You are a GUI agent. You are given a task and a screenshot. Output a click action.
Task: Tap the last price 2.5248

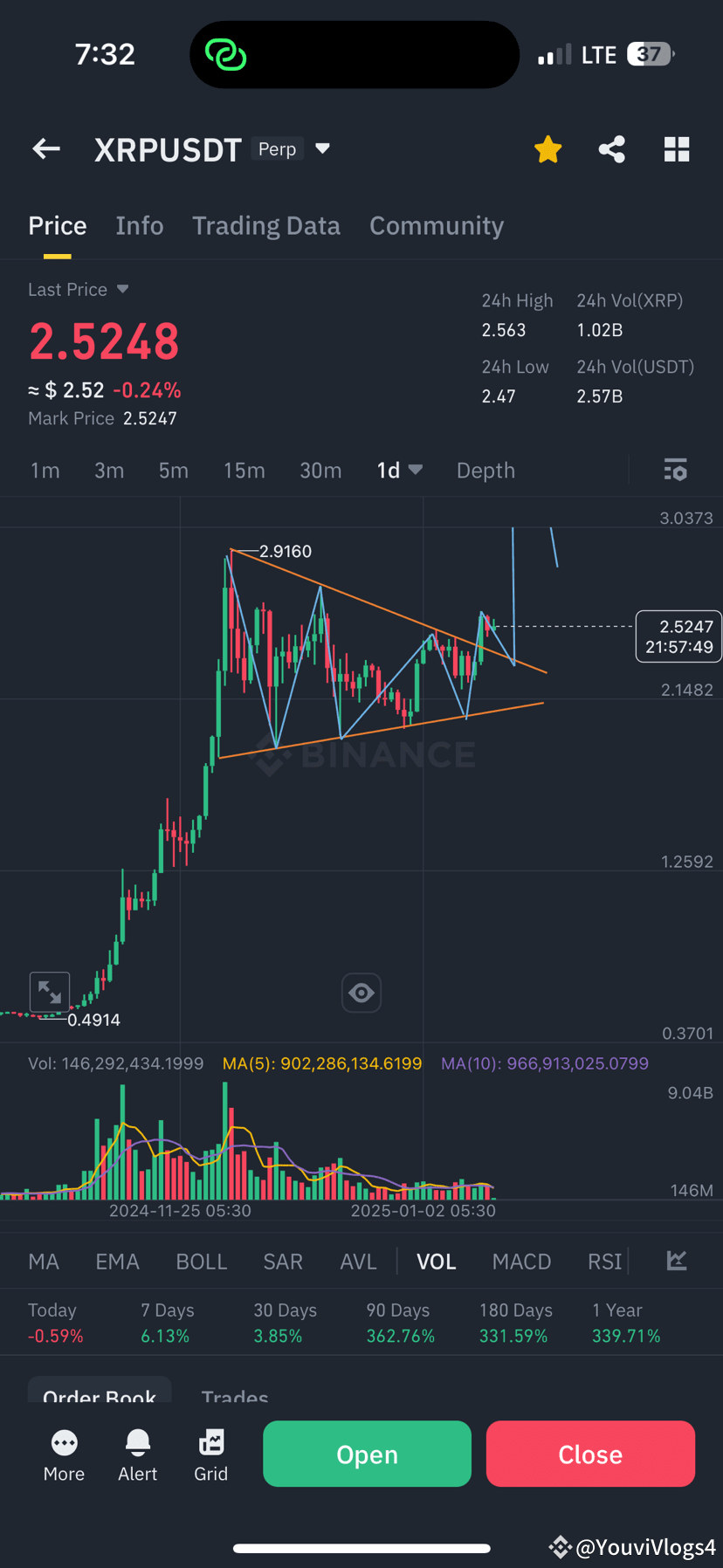[104, 341]
